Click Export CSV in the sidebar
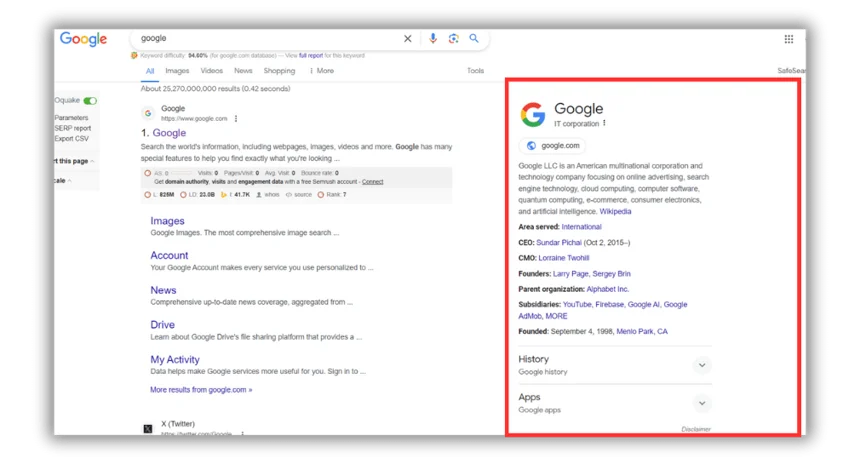Image resolution: width=860 pixels, height=464 pixels. click(71, 139)
